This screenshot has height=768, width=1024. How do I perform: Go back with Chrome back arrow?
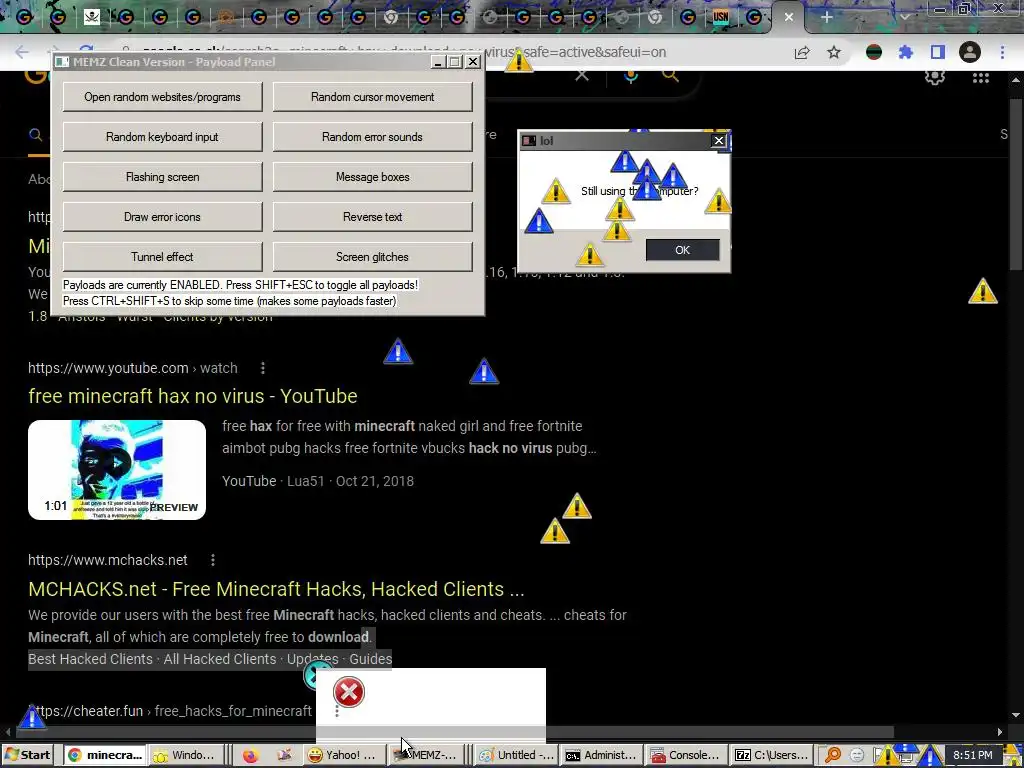coord(22,52)
